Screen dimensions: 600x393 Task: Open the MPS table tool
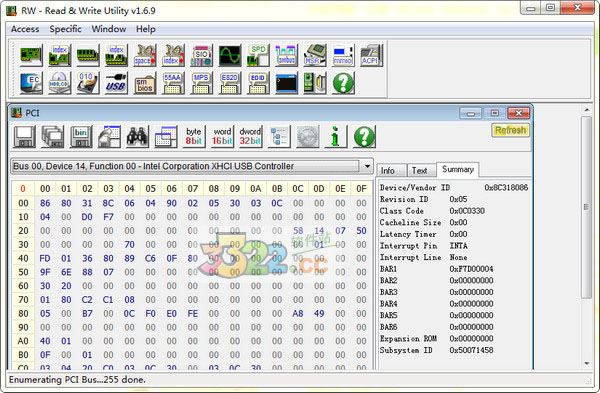pos(201,83)
